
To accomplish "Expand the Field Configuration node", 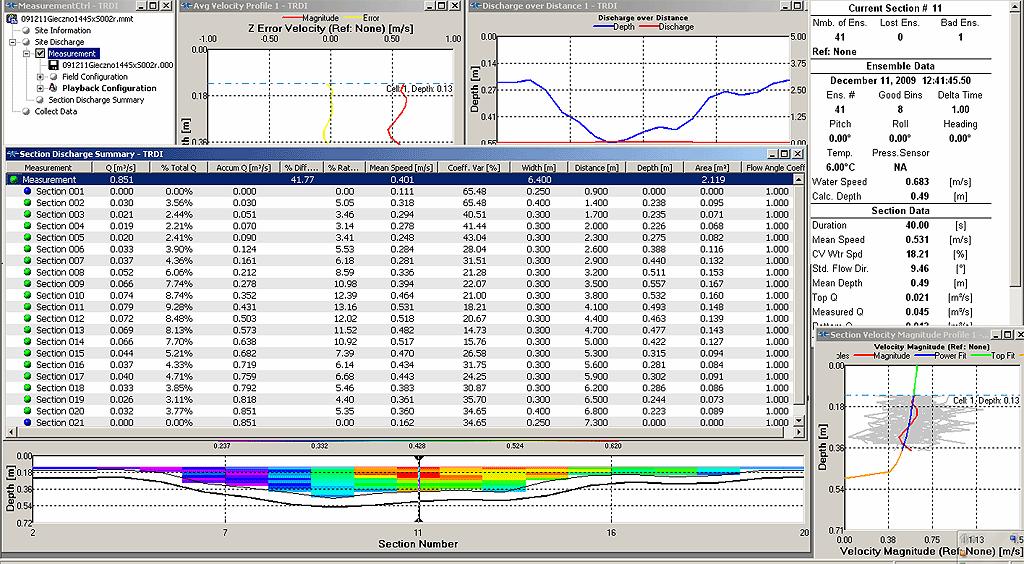I will pyautogui.click(x=40, y=76).
